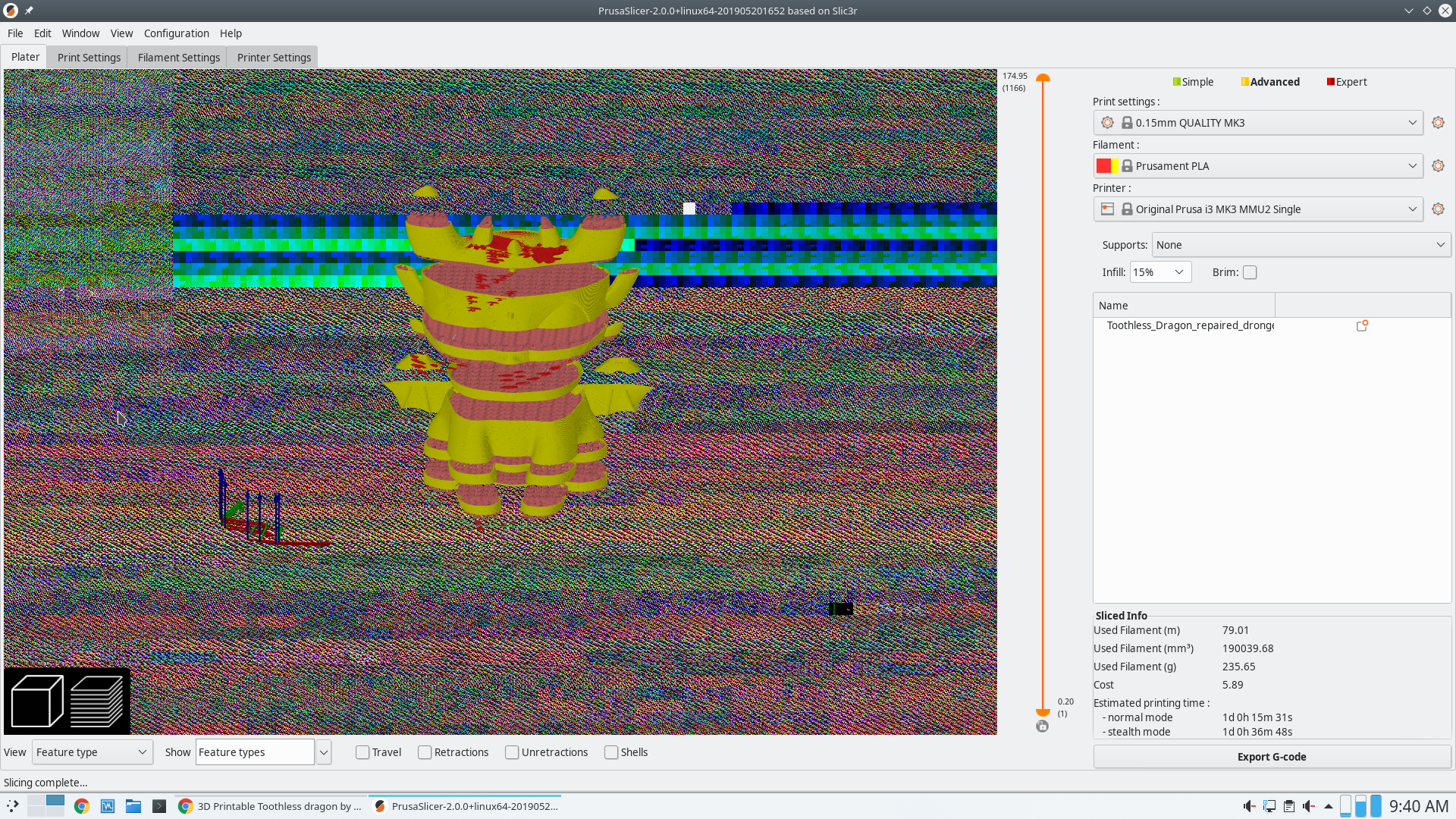Image resolution: width=1456 pixels, height=819 pixels.
Task: Open Printer preset dropdown
Action: [1258, 209]
